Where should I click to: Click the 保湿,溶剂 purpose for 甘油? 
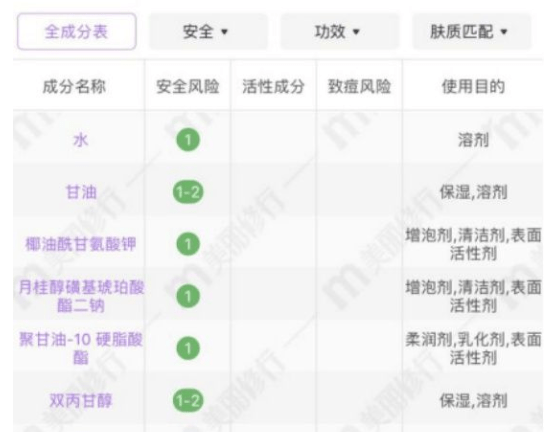coord(473,193)
